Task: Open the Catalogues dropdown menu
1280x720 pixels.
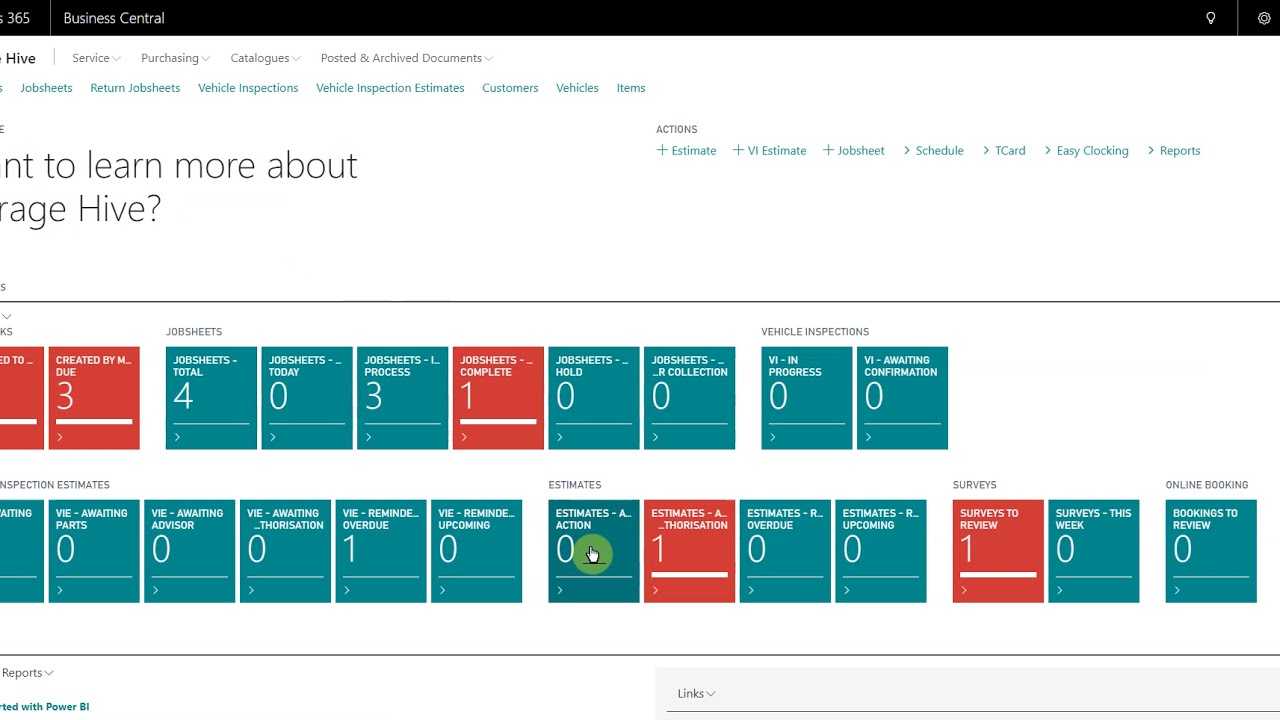Action: pyautogui.click(x=265, y=58)
